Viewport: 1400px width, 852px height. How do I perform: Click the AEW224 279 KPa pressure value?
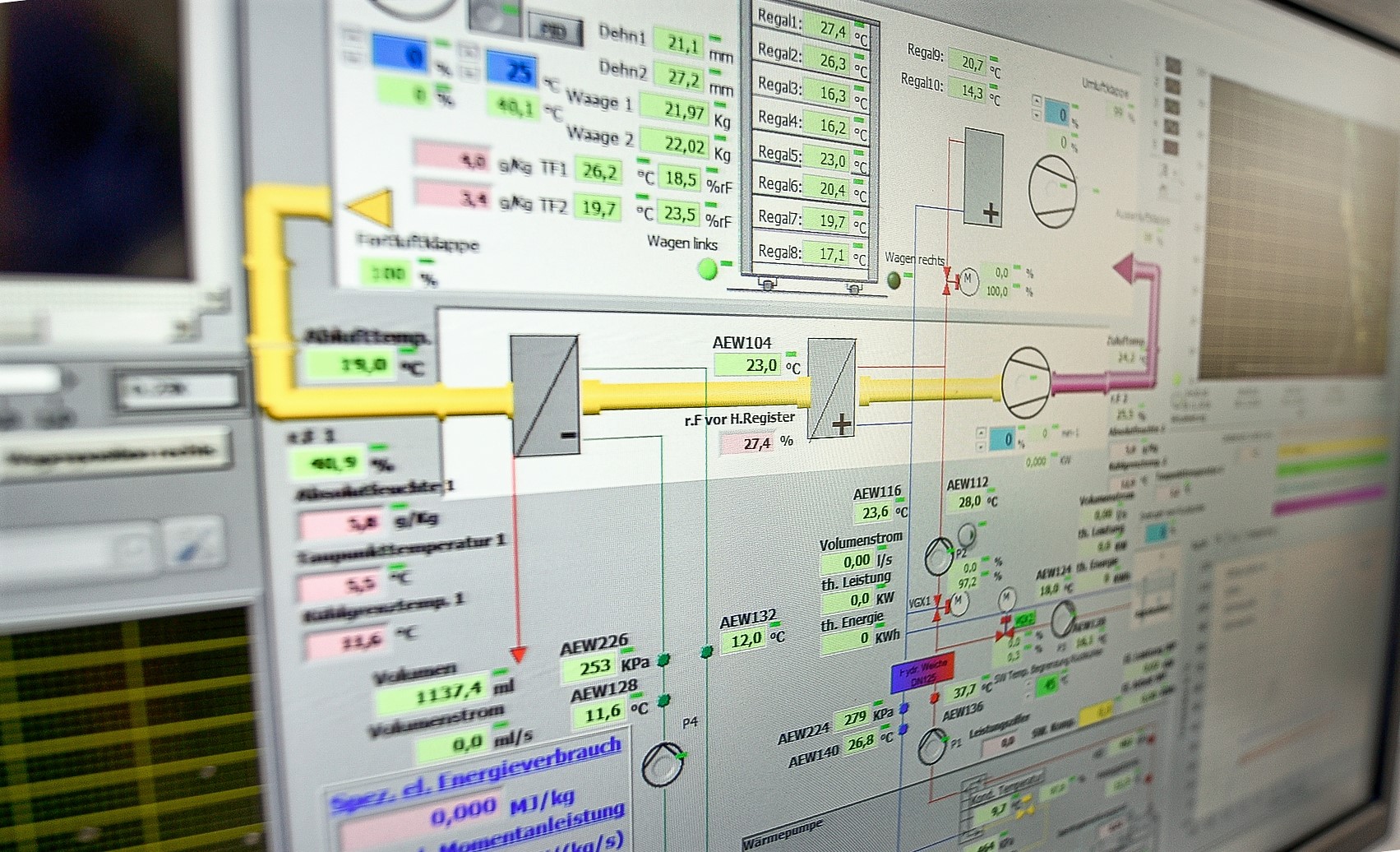854,718
